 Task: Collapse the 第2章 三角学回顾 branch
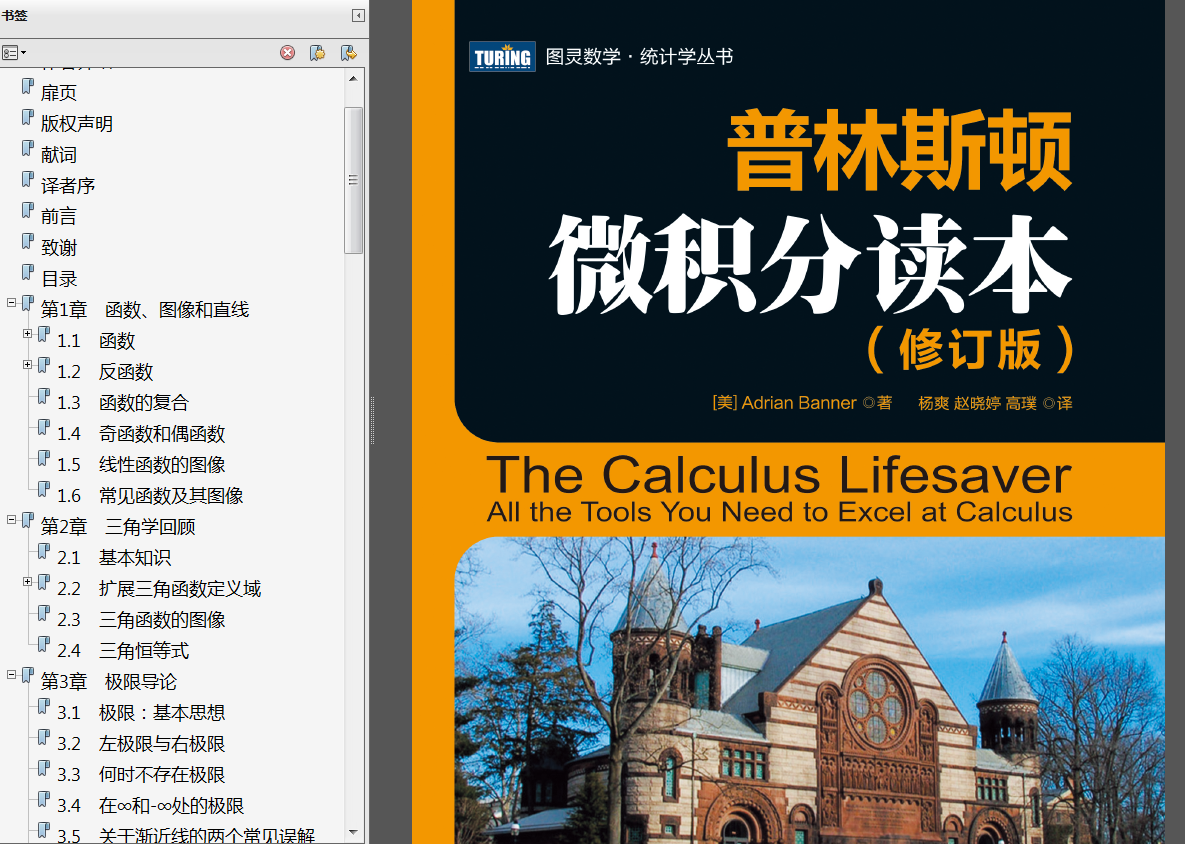11,520
